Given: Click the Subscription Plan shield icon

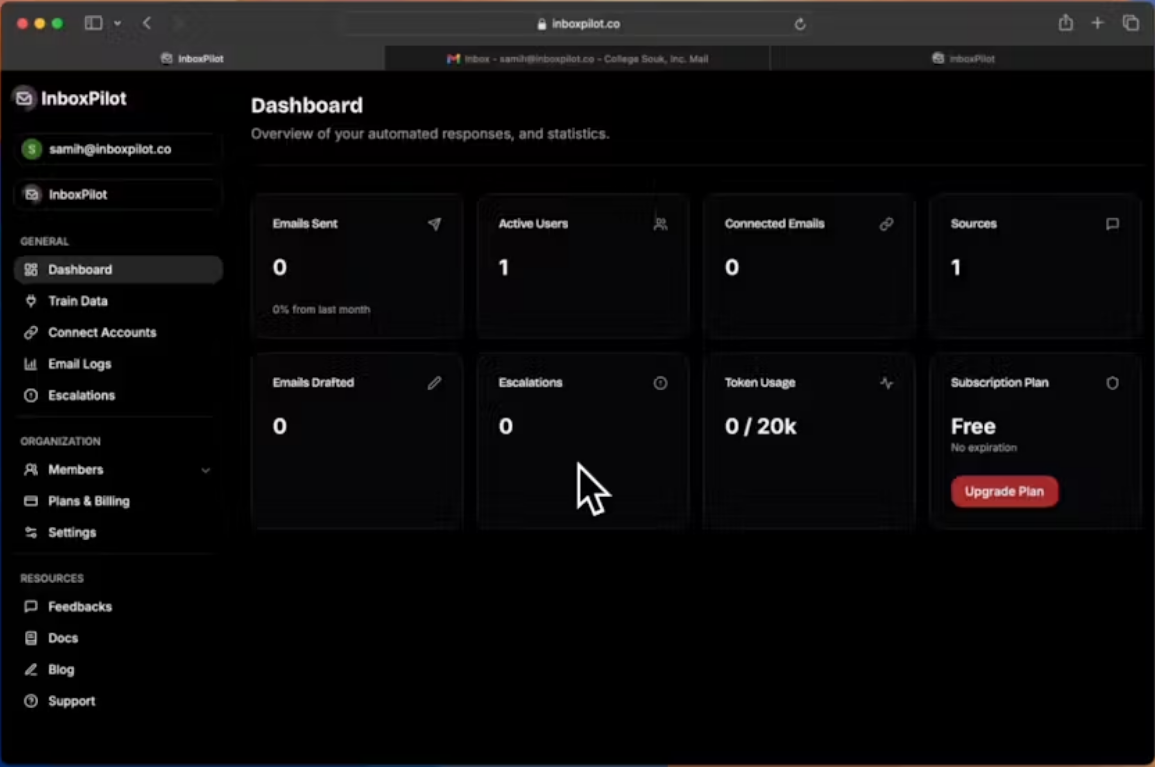Looking at the screenshot, I should (x=1112, y=383).
